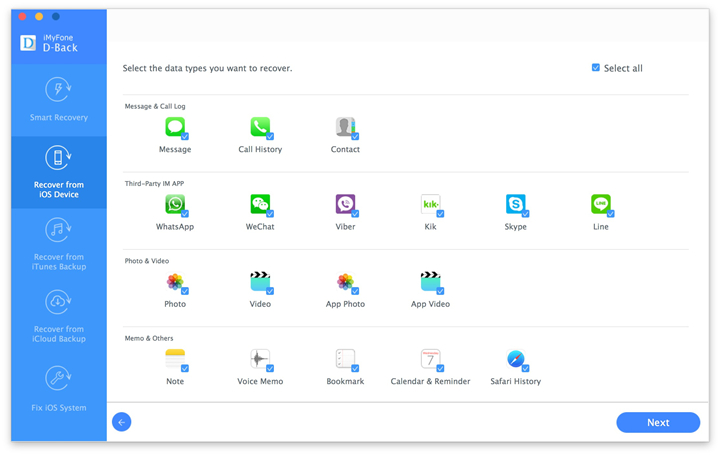720x455 pixels.
Task: Open the Smart Recovery tab
Action: [x=59, y=100]
